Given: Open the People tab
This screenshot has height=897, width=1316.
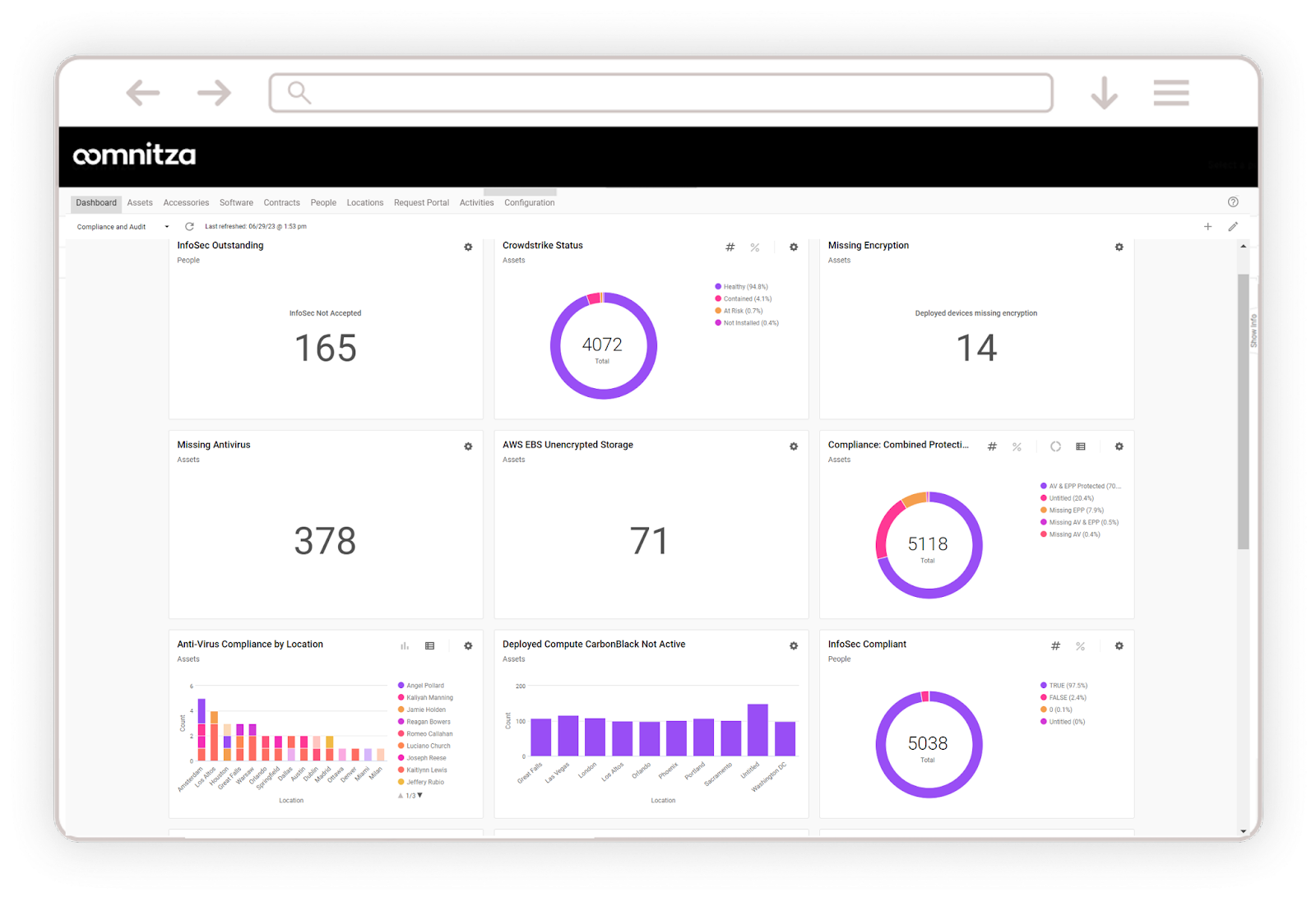Looking at the screenshot, I should click(x=323, y=203).
